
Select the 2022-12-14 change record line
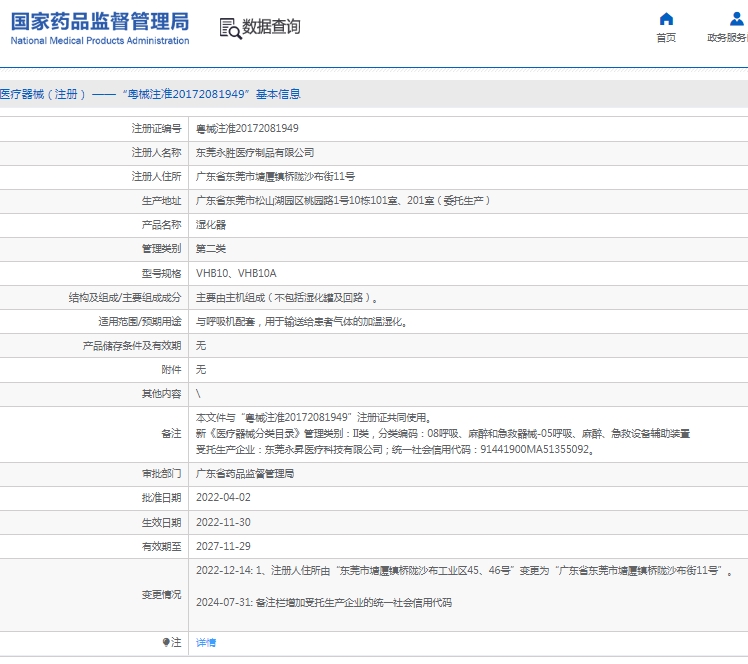[464, 571]
